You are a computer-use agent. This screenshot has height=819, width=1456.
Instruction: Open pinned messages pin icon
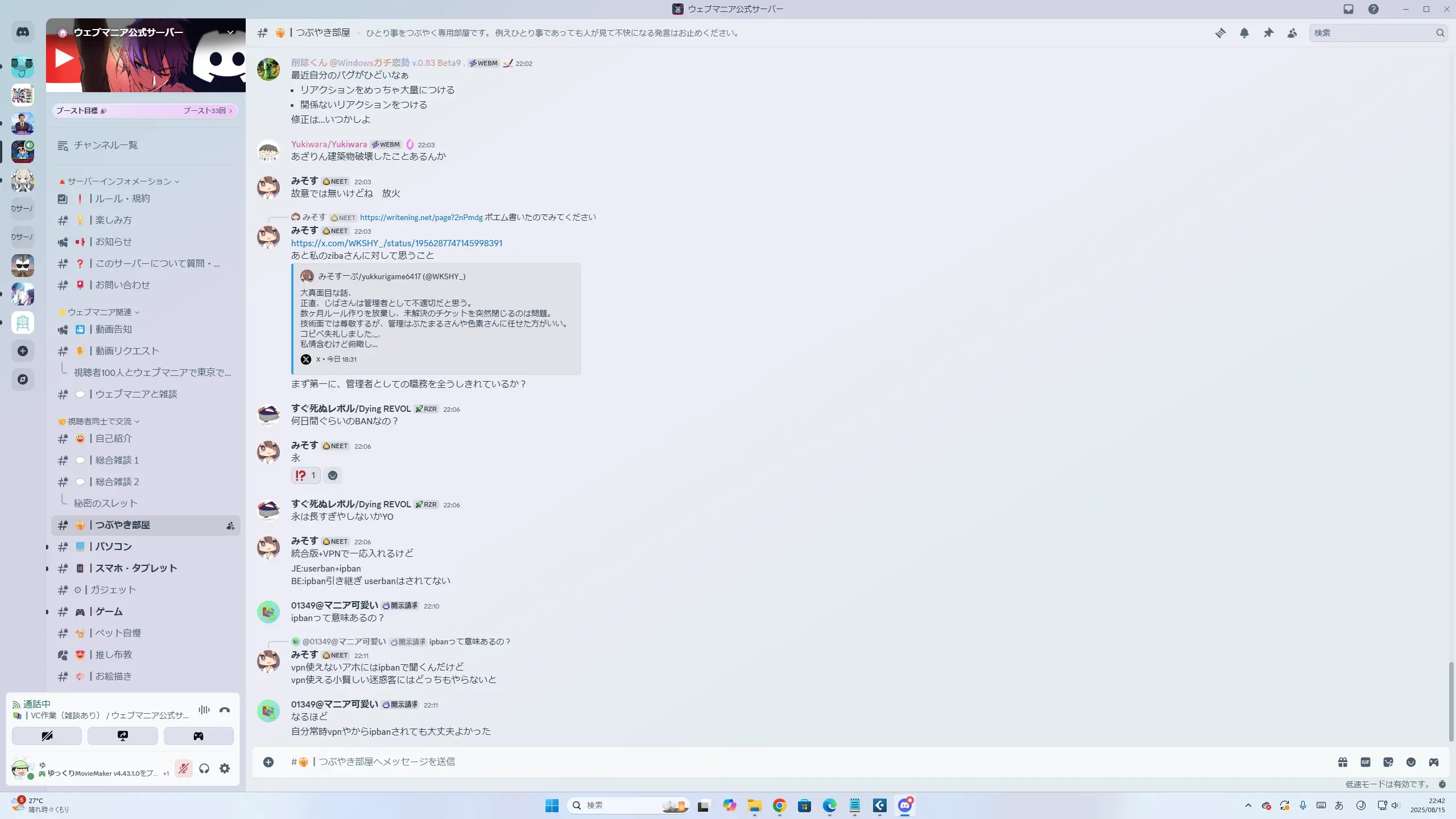(1268, 33)
